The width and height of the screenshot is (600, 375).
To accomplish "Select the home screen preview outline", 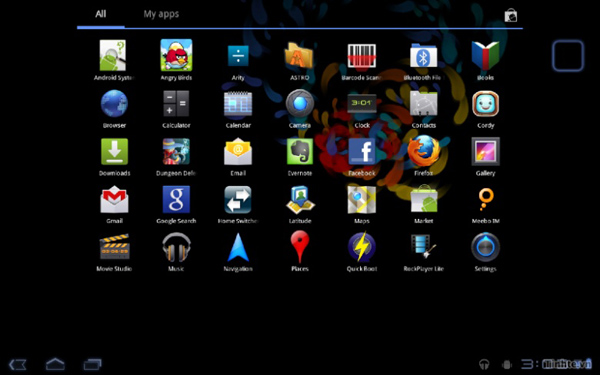I will 568,56.
